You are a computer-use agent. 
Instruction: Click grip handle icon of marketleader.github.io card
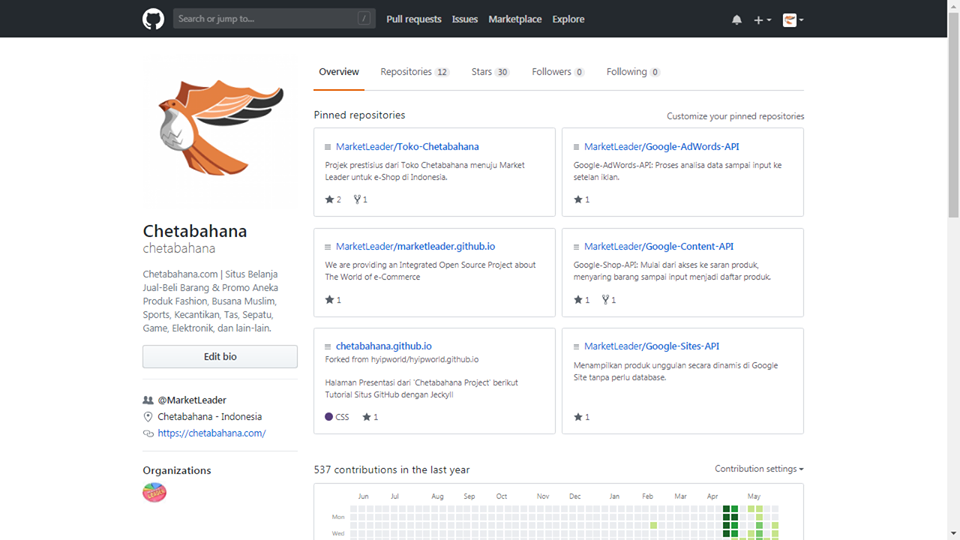click(x=328, y=247)
